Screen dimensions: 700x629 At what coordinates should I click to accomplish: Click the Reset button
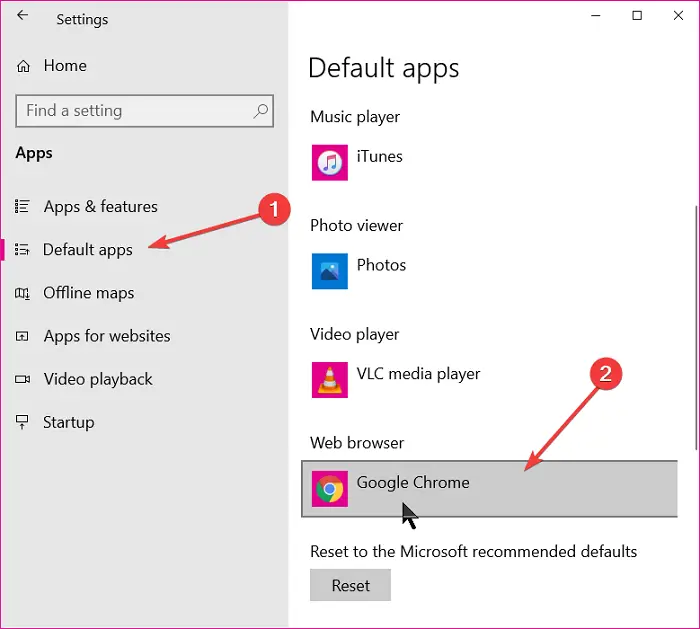pos(350,585)
